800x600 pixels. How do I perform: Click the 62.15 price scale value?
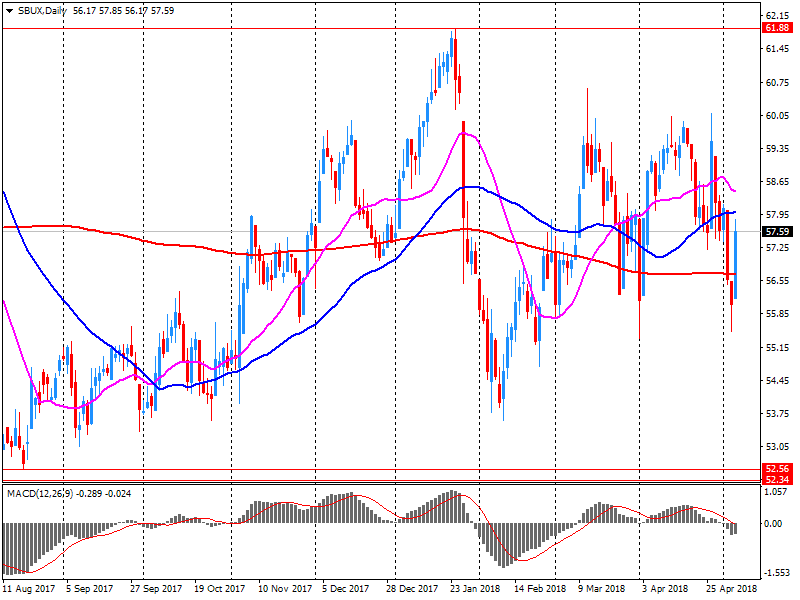[778, 17]
